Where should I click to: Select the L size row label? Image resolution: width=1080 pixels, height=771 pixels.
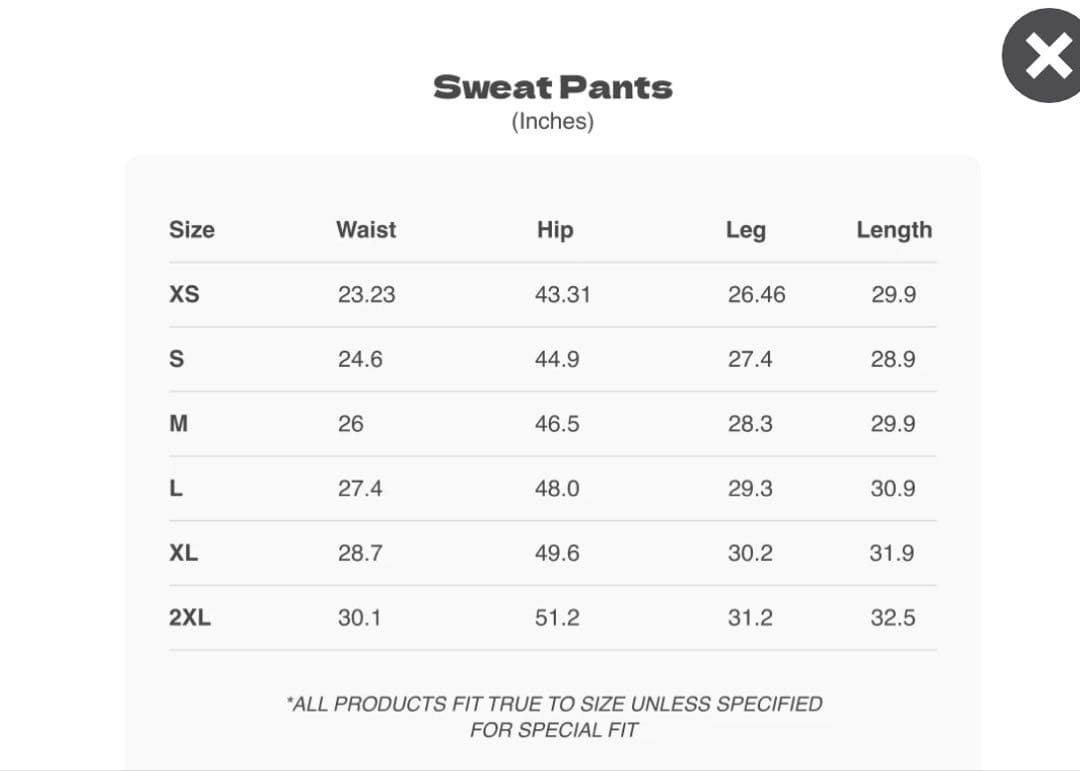[176, 489]
